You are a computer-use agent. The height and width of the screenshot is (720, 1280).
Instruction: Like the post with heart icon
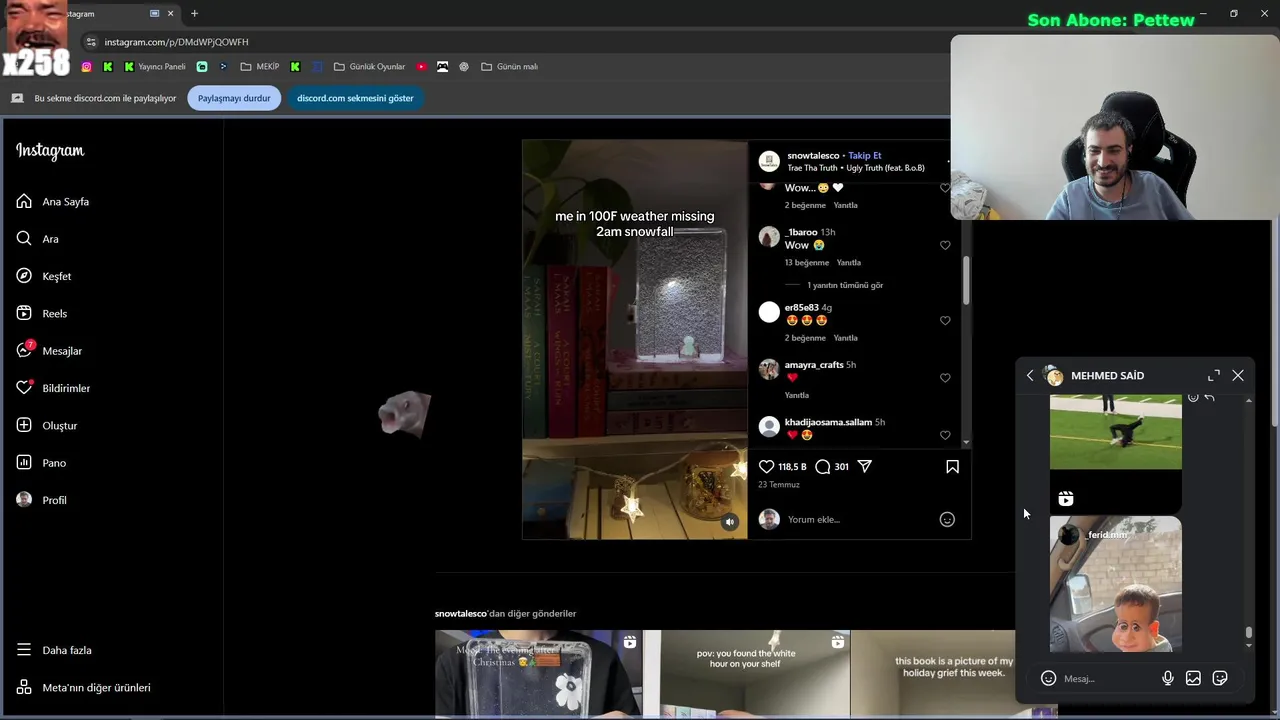[x=767, y=467]
